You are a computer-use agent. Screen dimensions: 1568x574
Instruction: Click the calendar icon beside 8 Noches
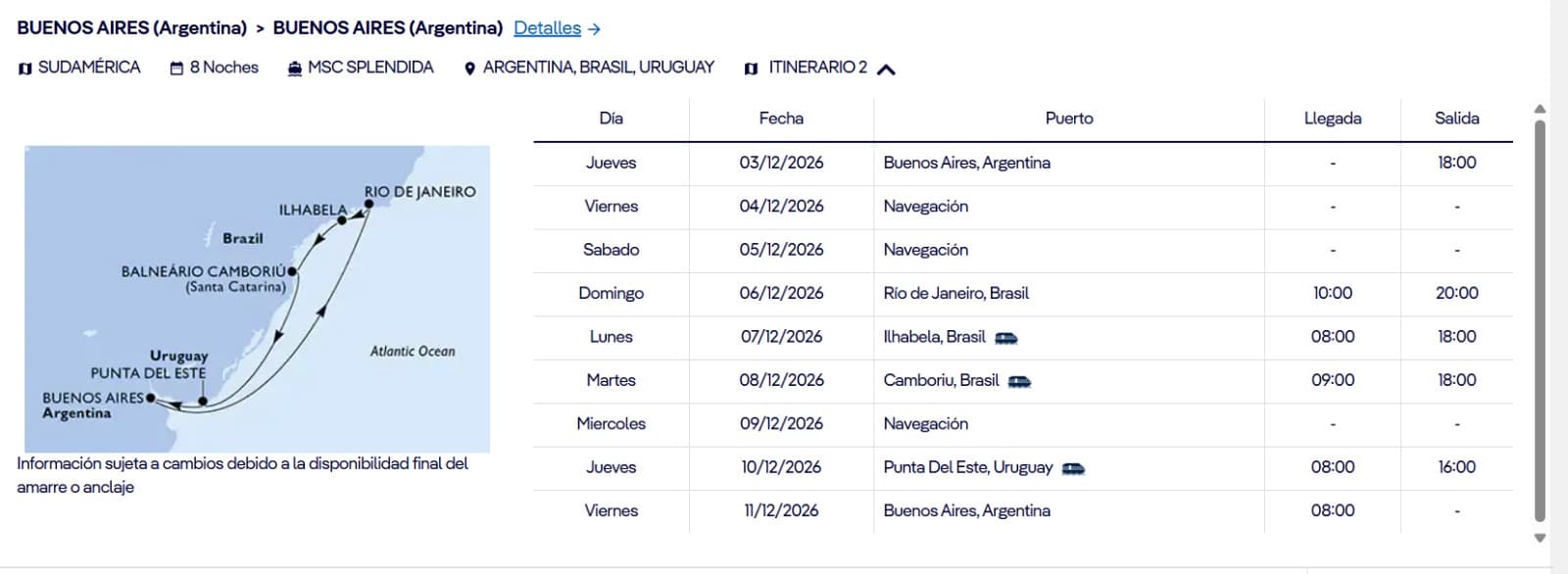click(x=176, y=69)
